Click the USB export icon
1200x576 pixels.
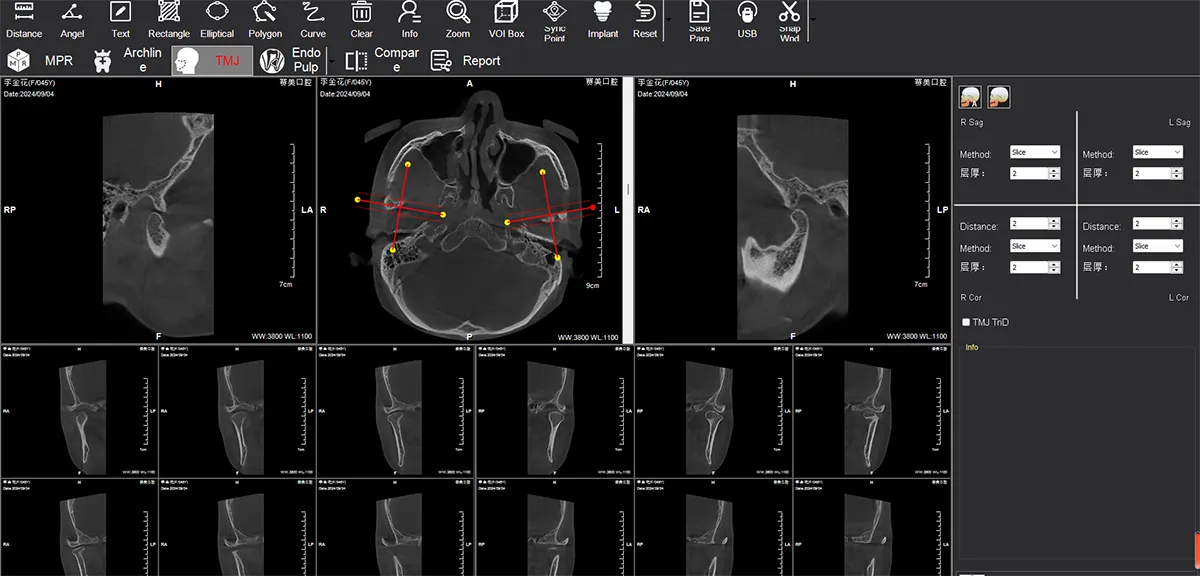point(747,13)
